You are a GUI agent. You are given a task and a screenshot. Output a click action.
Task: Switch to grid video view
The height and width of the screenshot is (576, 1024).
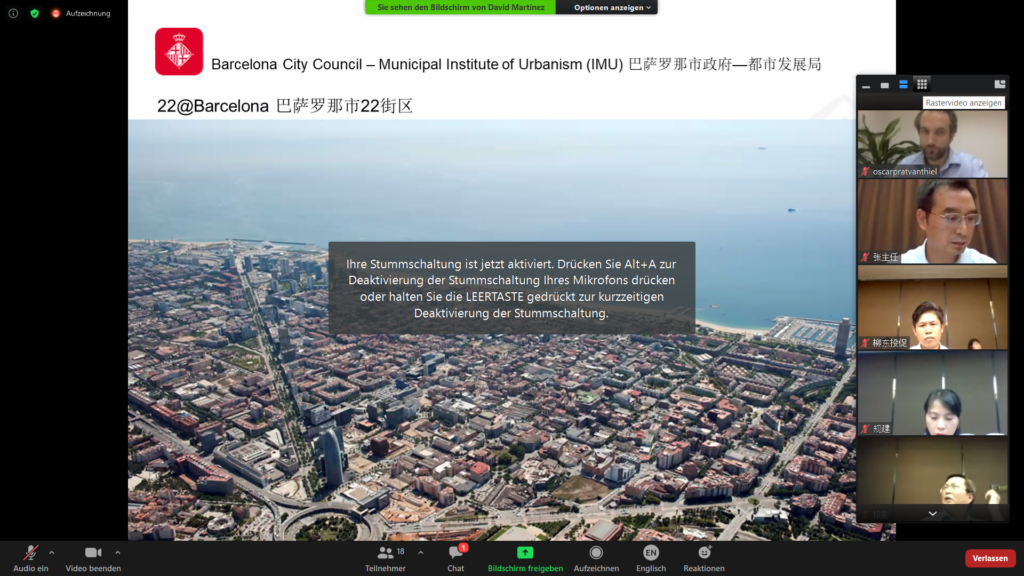click(x=921, y=84)
